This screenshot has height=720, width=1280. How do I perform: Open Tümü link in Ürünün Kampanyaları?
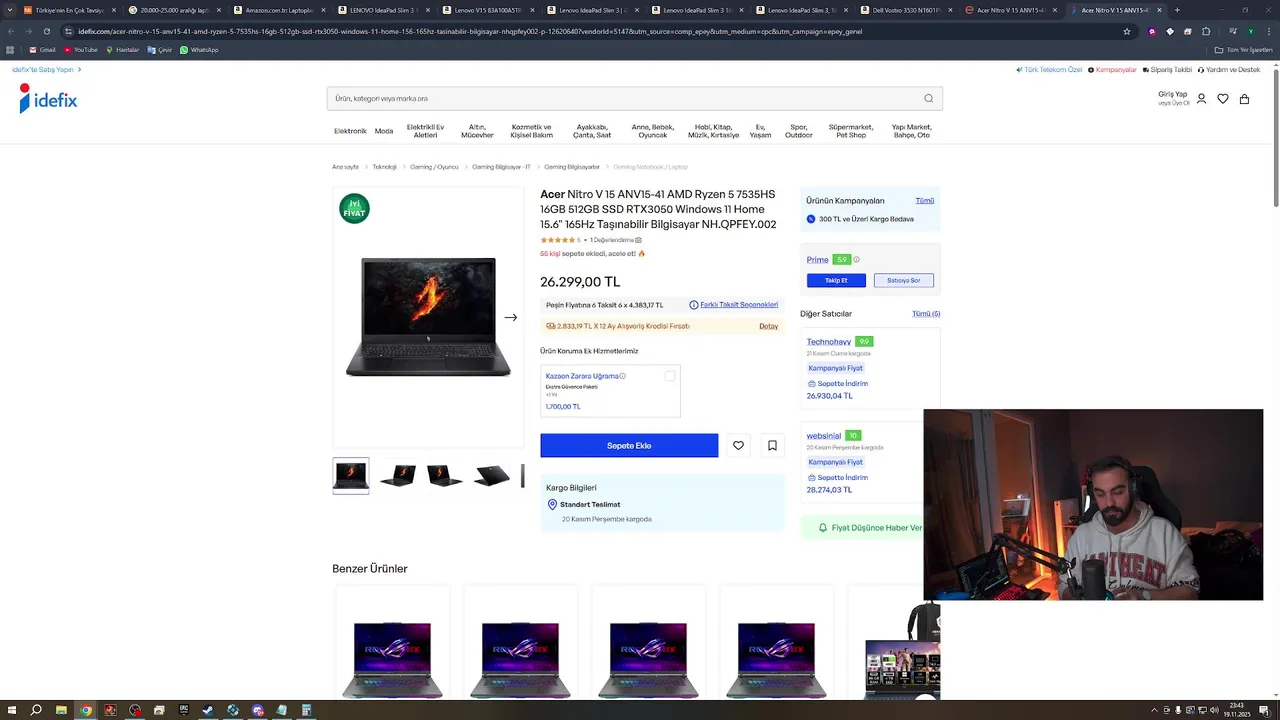tap(925, 201)
